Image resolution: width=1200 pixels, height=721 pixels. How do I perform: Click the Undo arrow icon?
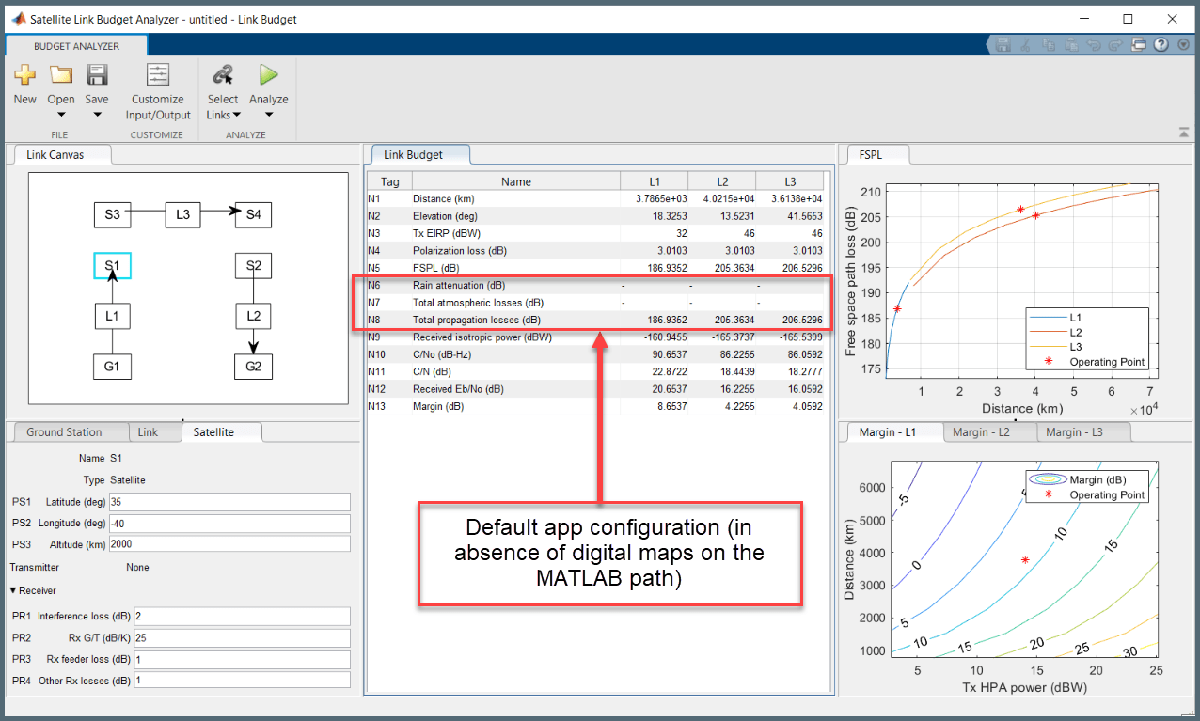tap(1094, 45)
